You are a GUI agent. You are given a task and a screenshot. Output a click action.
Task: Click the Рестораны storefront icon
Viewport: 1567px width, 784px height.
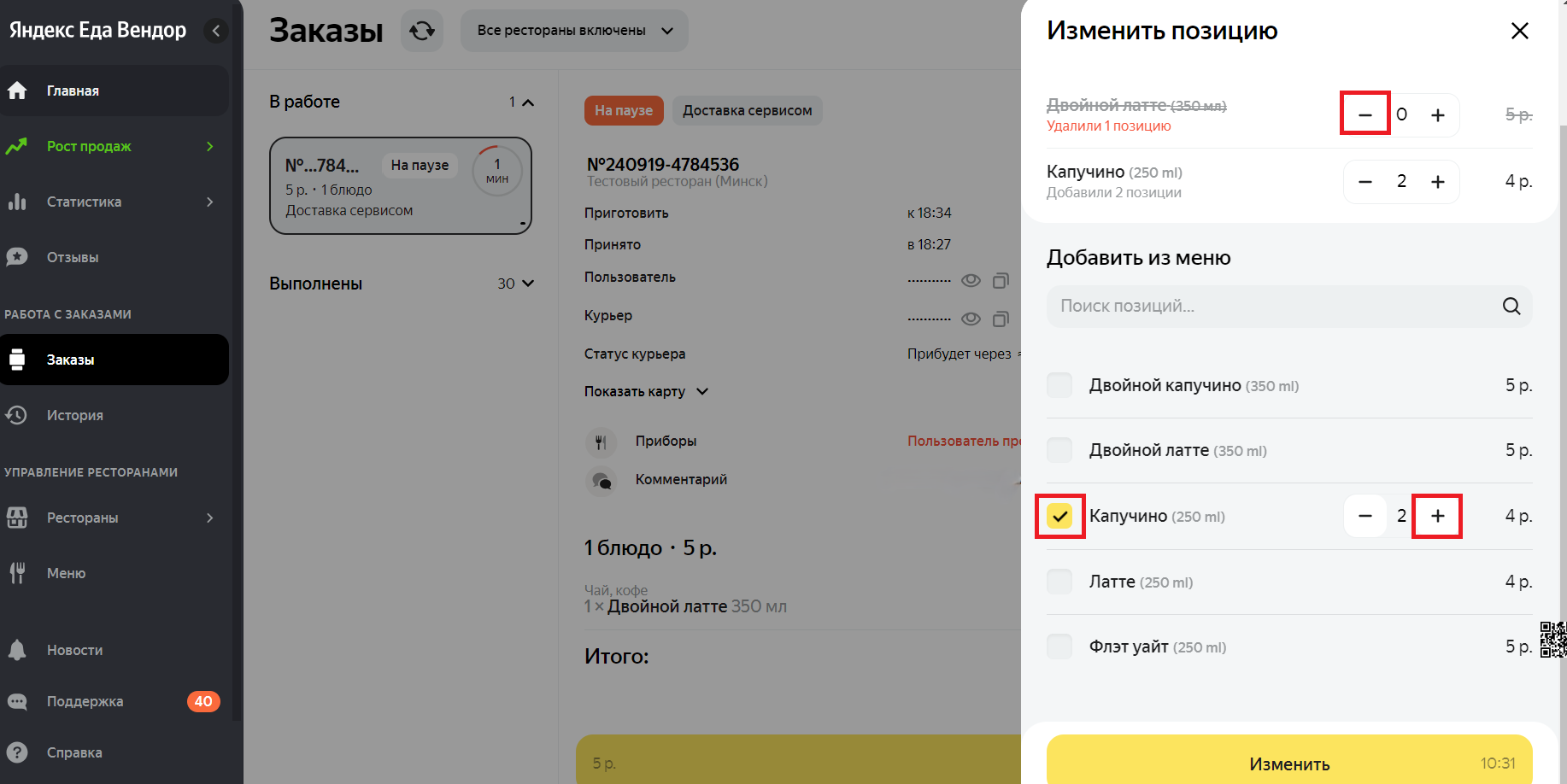(17, 518)
